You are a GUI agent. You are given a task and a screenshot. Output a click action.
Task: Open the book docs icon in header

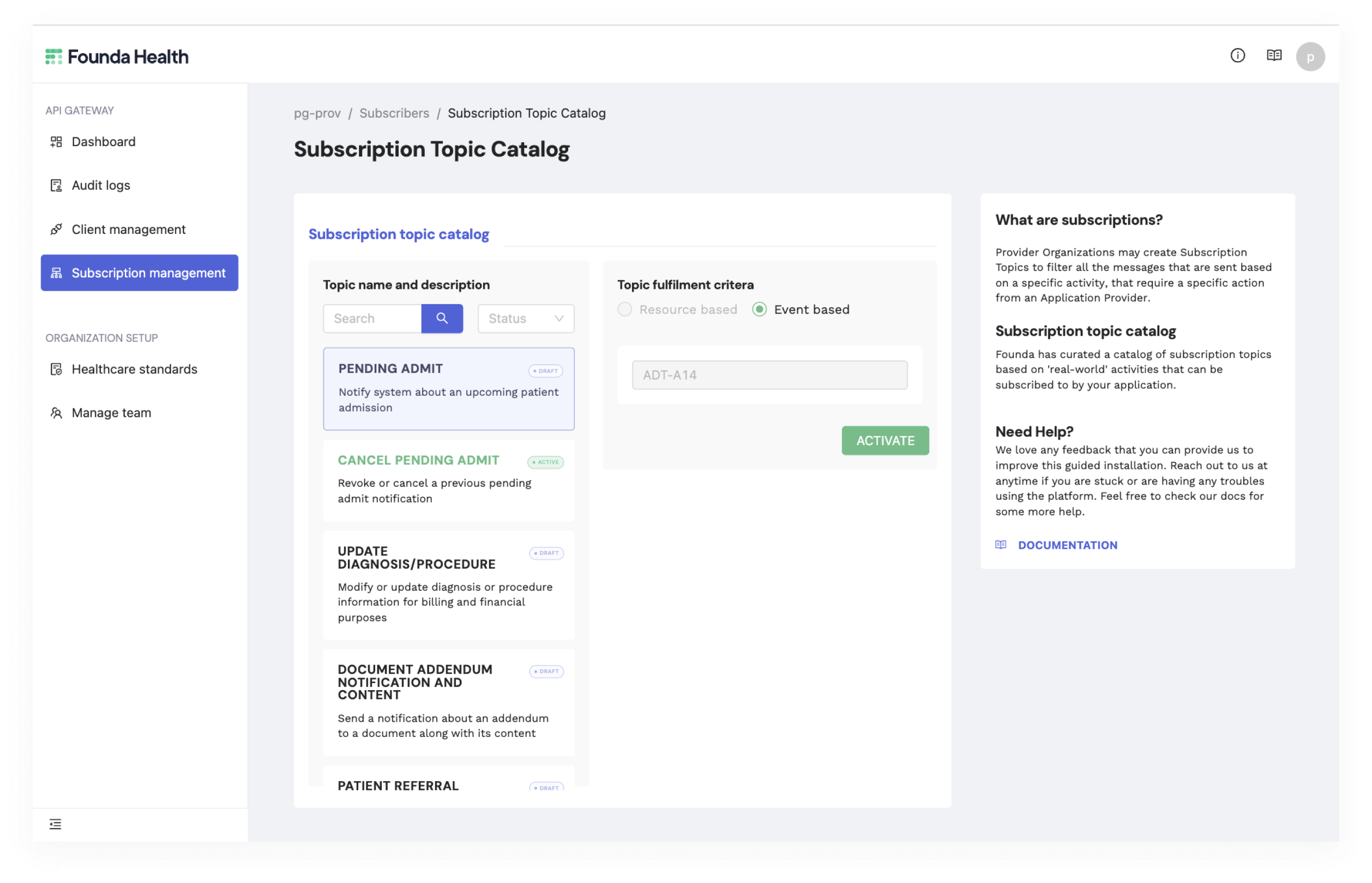click(x=1274, y=55)
